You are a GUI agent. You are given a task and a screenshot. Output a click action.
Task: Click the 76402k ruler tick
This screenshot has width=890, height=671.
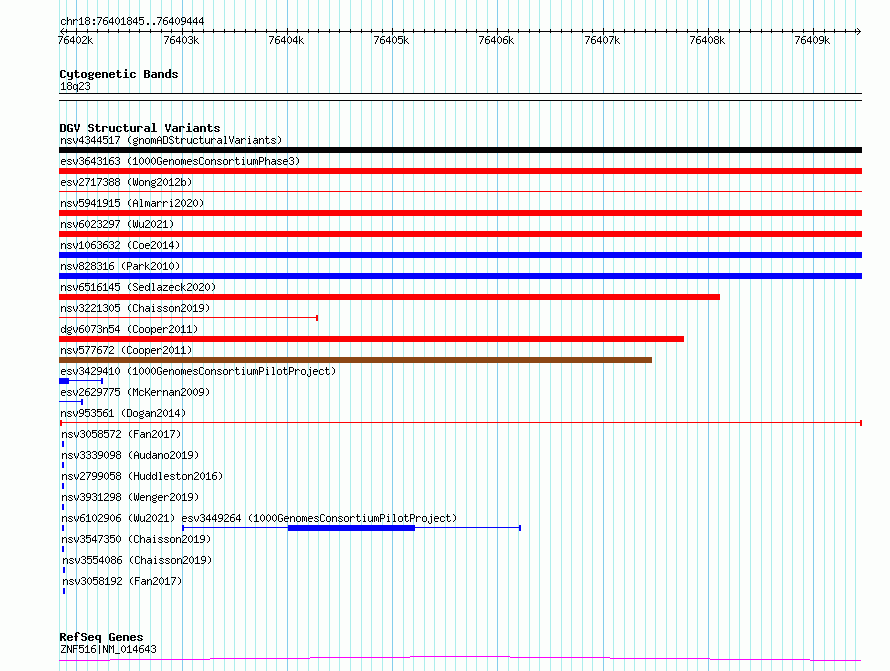tap(75, 40)
